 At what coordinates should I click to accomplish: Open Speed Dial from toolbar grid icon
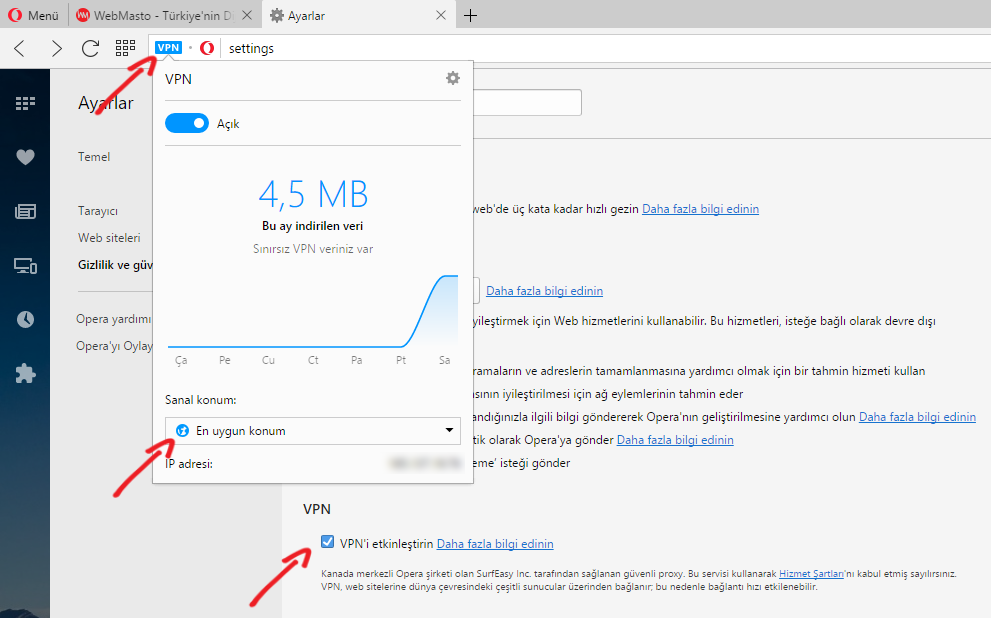pyautogui.click(x=125, y=48)
